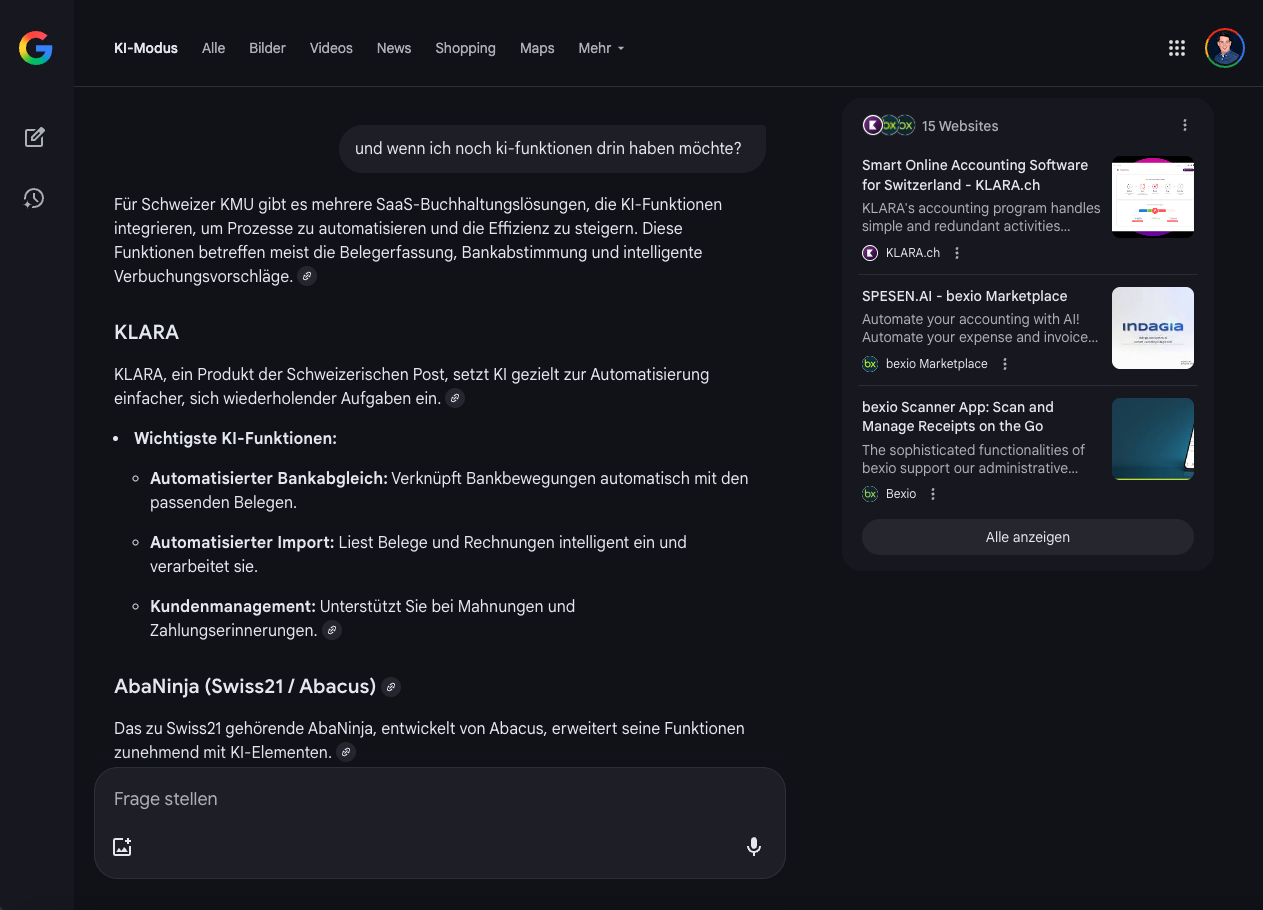The width and height of the screenshot is (1263, 910).
Task: Click the bexio Marketplace favicon
Action: click(x=870, y=364)
